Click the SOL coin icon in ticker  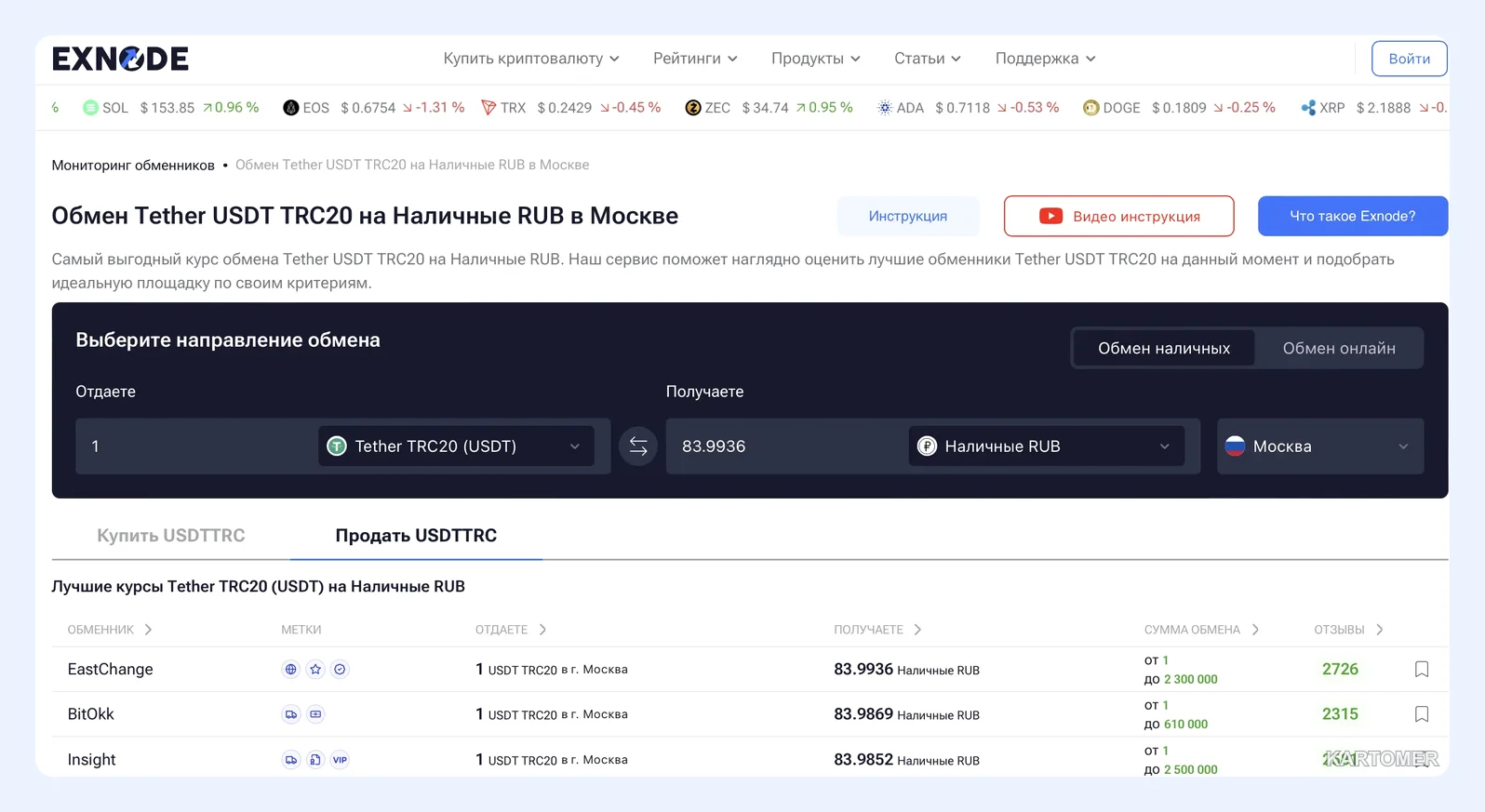pos(90,108)
